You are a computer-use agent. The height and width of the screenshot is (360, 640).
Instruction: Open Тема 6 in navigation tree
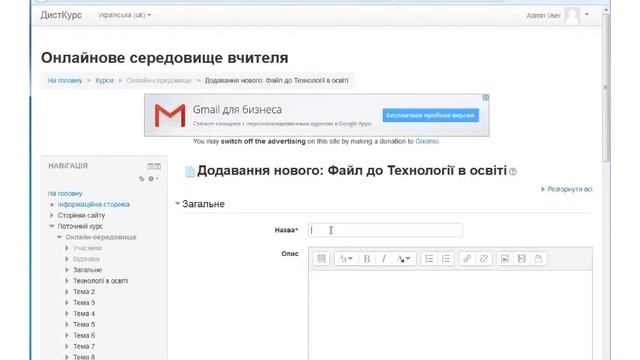tap(84, 335)
